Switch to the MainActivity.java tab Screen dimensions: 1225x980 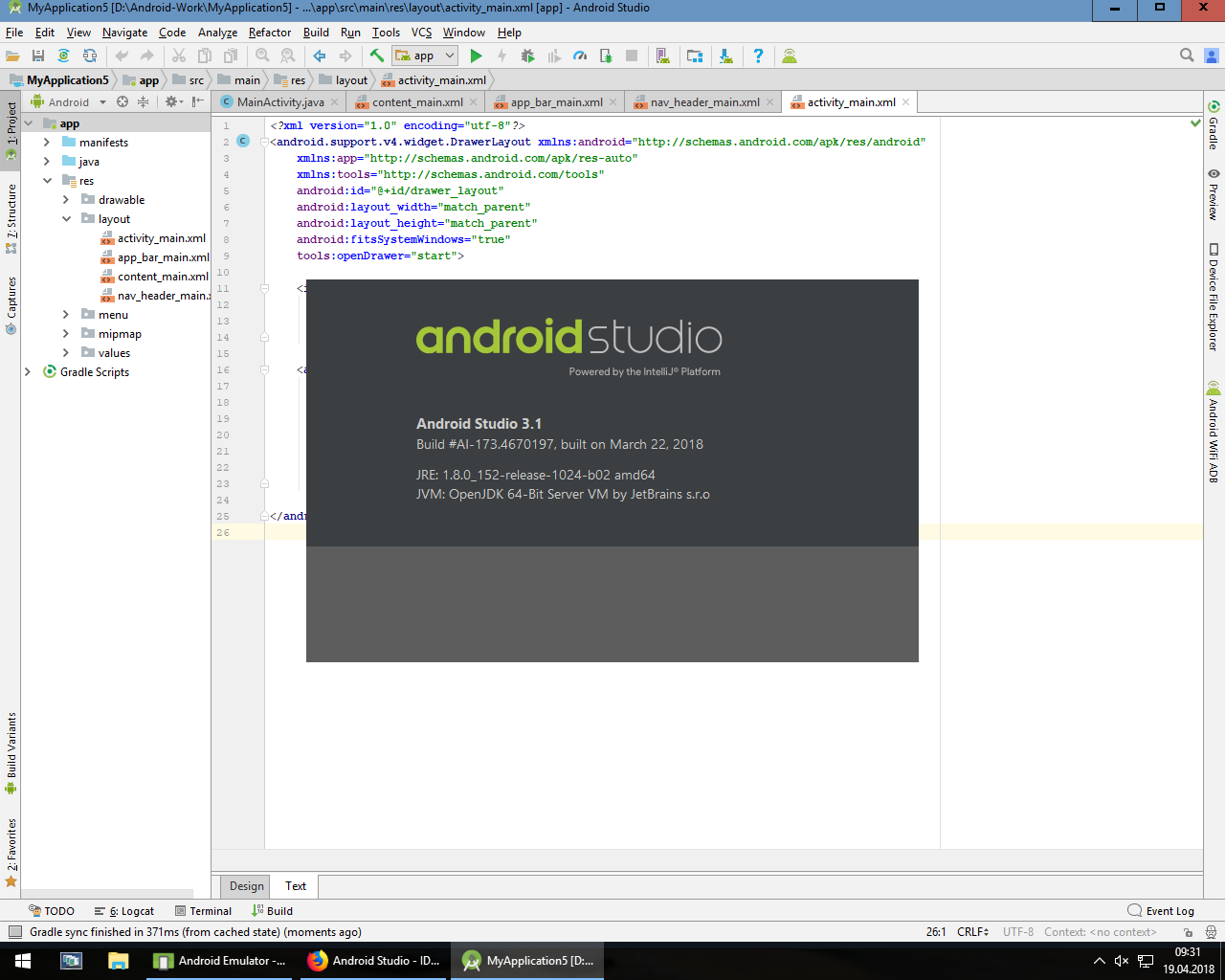(279, 102)
